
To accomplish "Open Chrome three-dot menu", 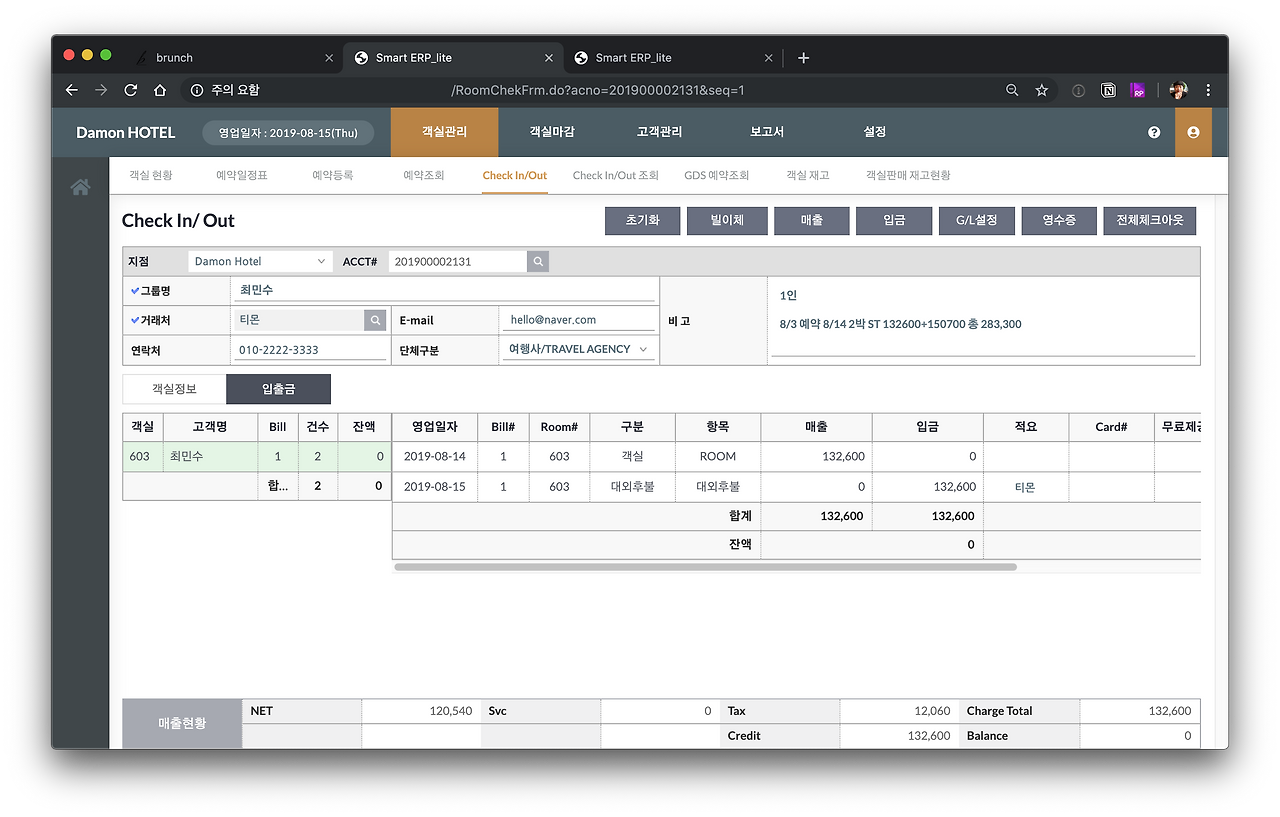I will pyautogui.click(x=1208, y=90).
